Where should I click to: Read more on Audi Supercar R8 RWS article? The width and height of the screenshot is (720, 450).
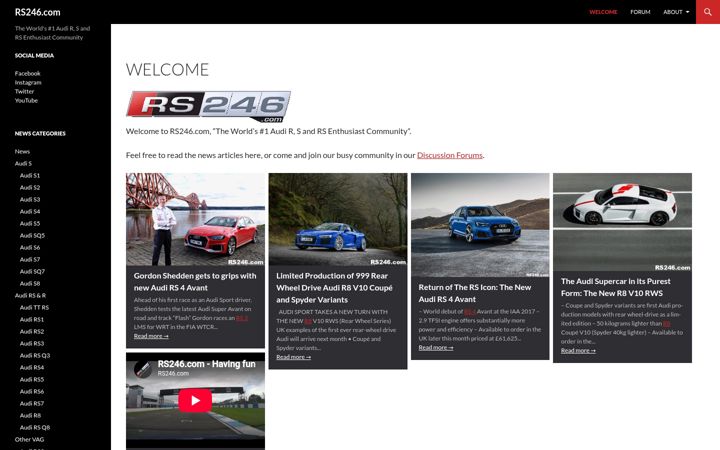(578, 351)
